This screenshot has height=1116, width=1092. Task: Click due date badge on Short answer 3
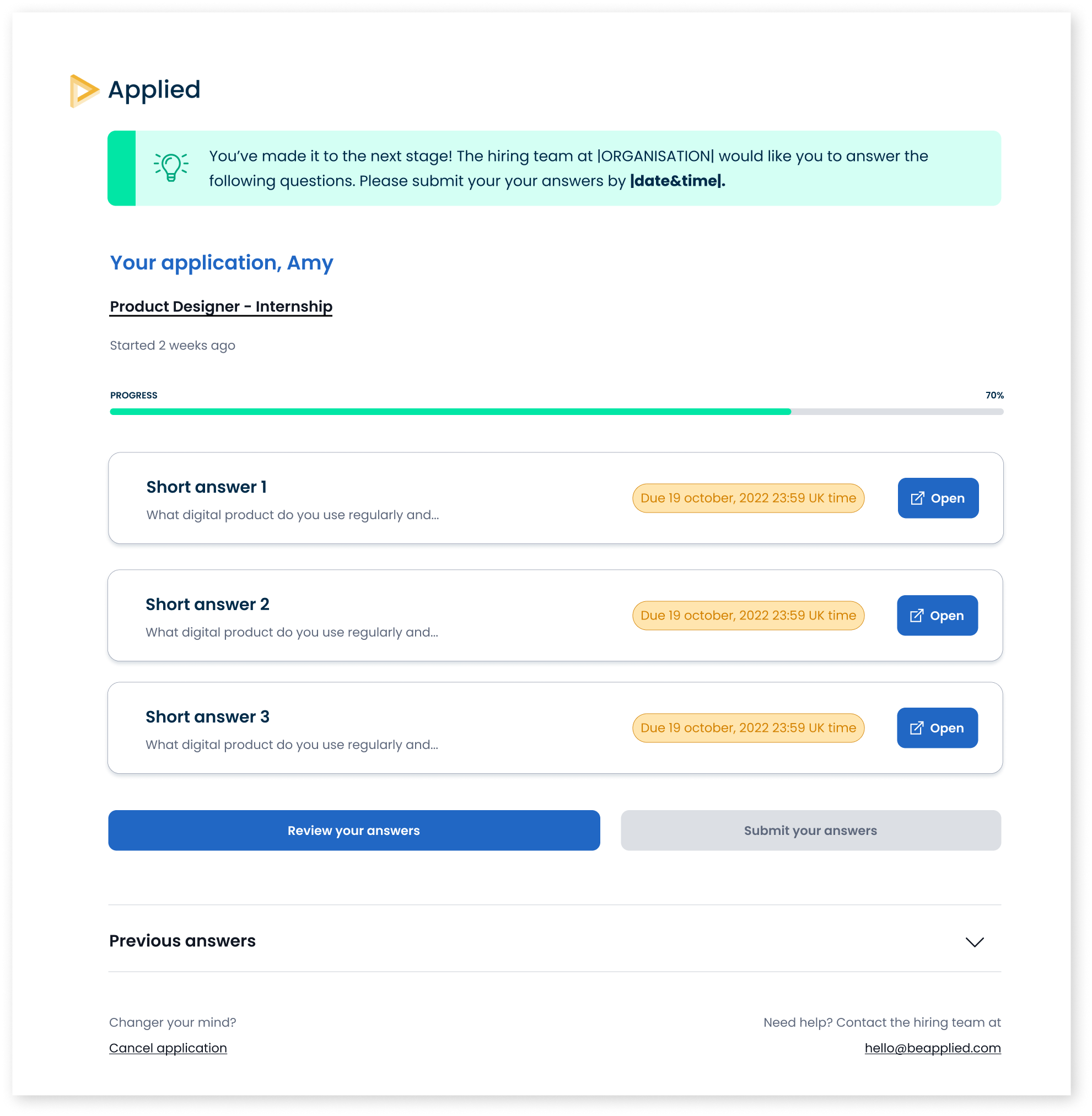748,728
